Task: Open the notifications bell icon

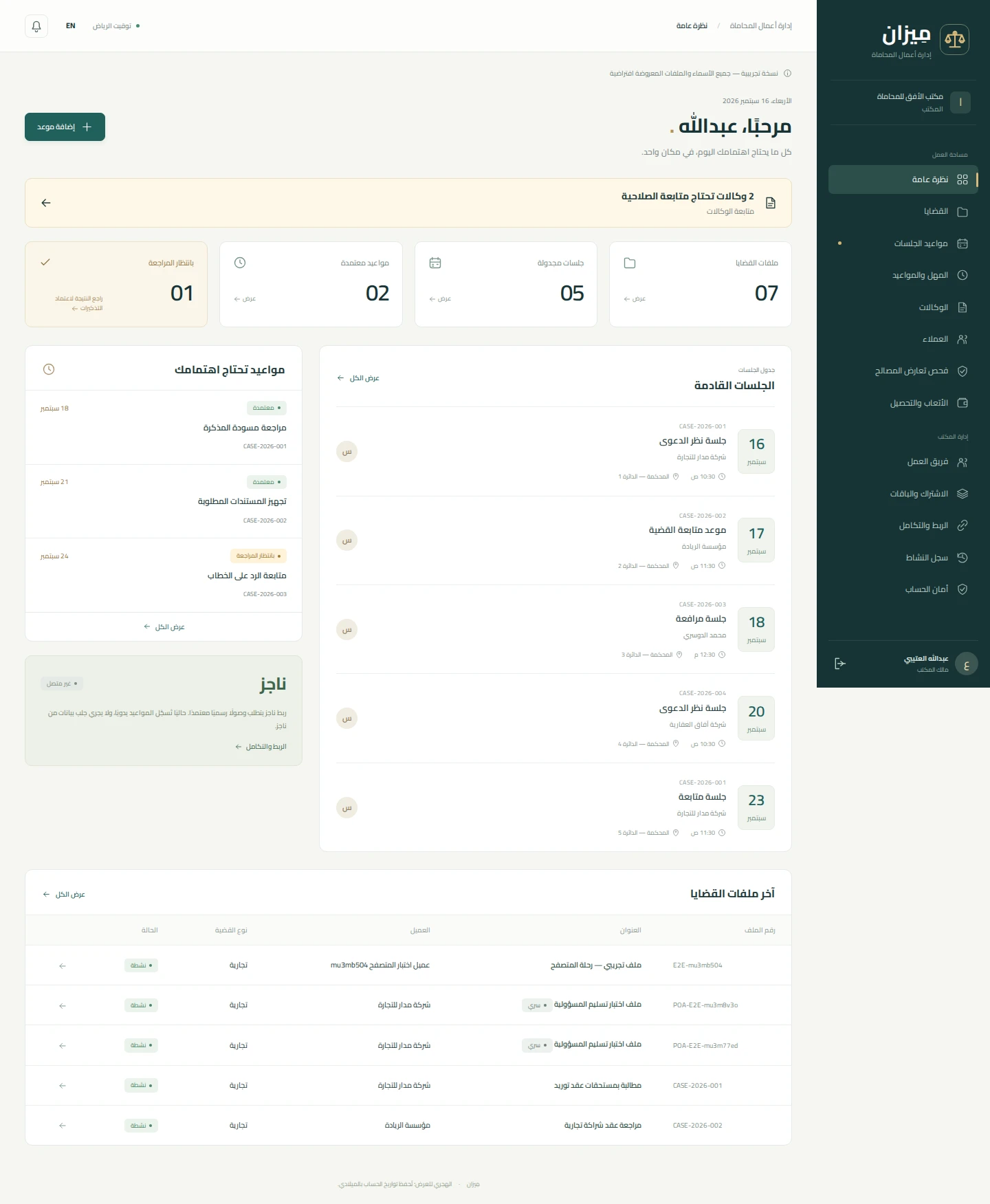Action: (x=36, y=26)
